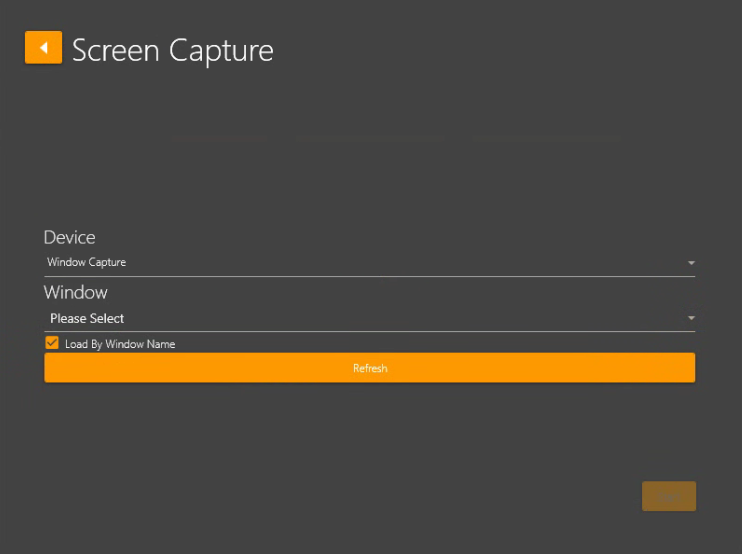Toggle the orange checkmark box below Window
The height and width of the screenshot is (554, 742).
(52, 343)
